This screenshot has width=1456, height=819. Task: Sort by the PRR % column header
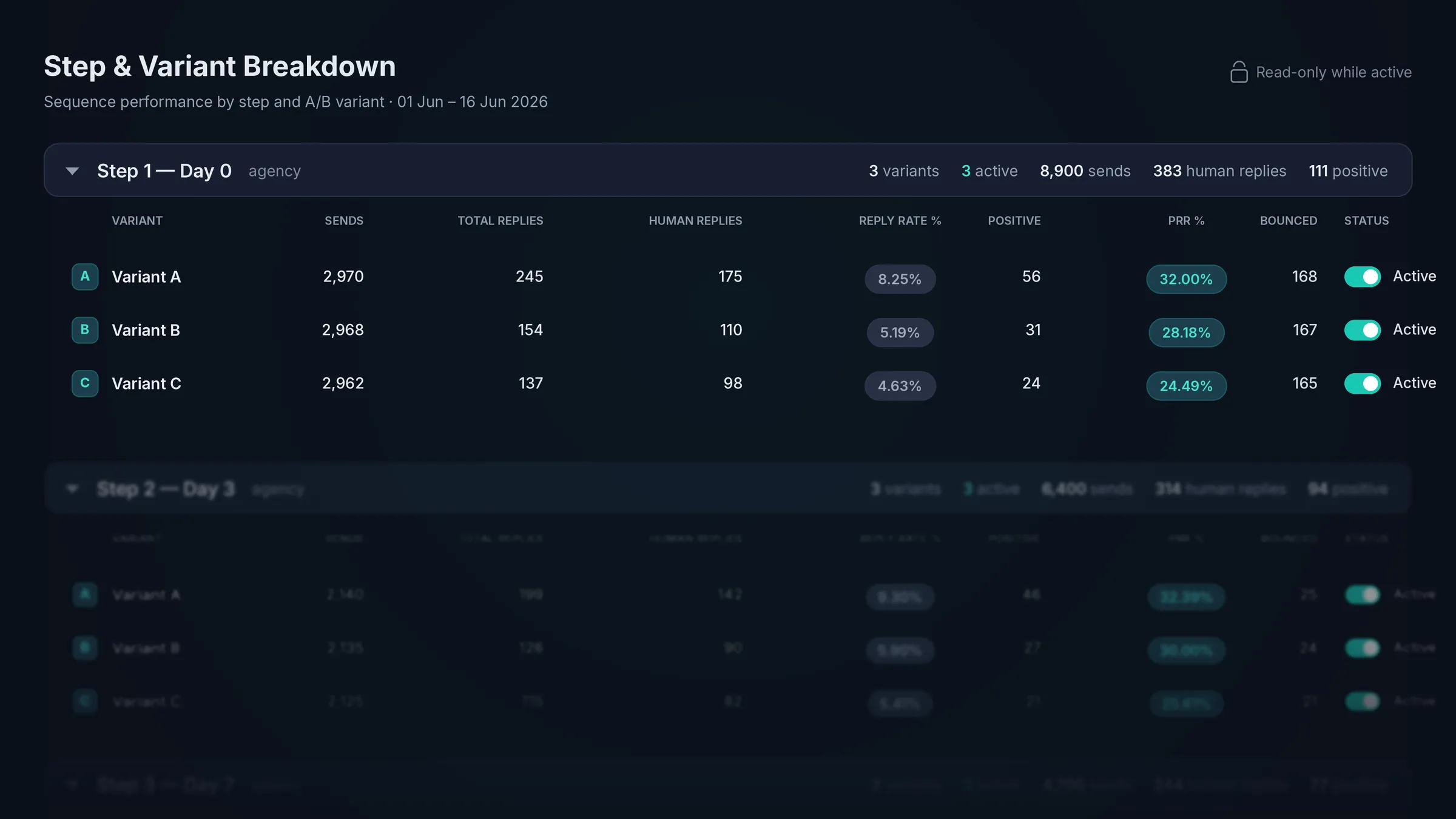1186,221
